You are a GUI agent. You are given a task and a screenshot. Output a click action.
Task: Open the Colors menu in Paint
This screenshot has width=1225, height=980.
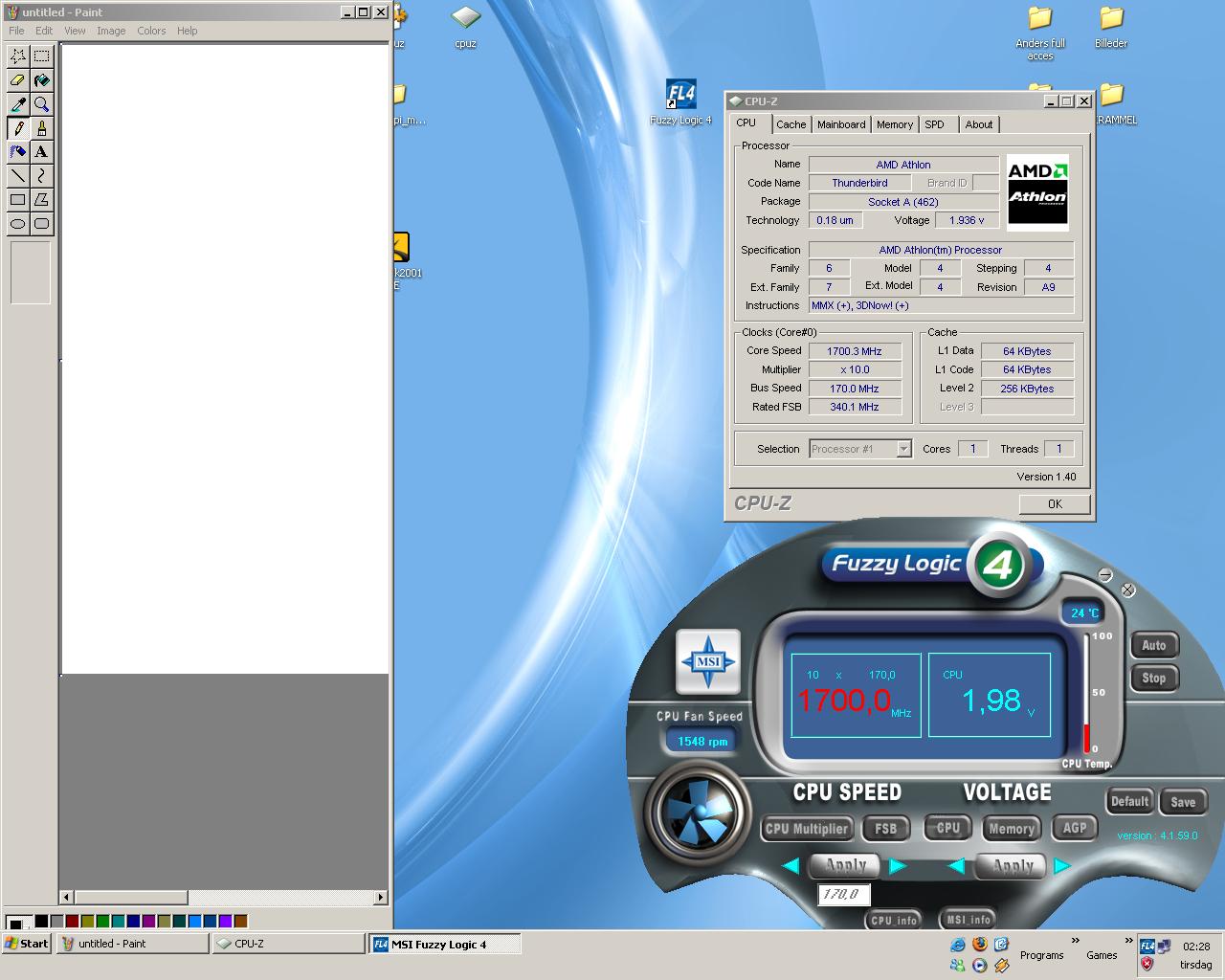(x=151, y=31)
